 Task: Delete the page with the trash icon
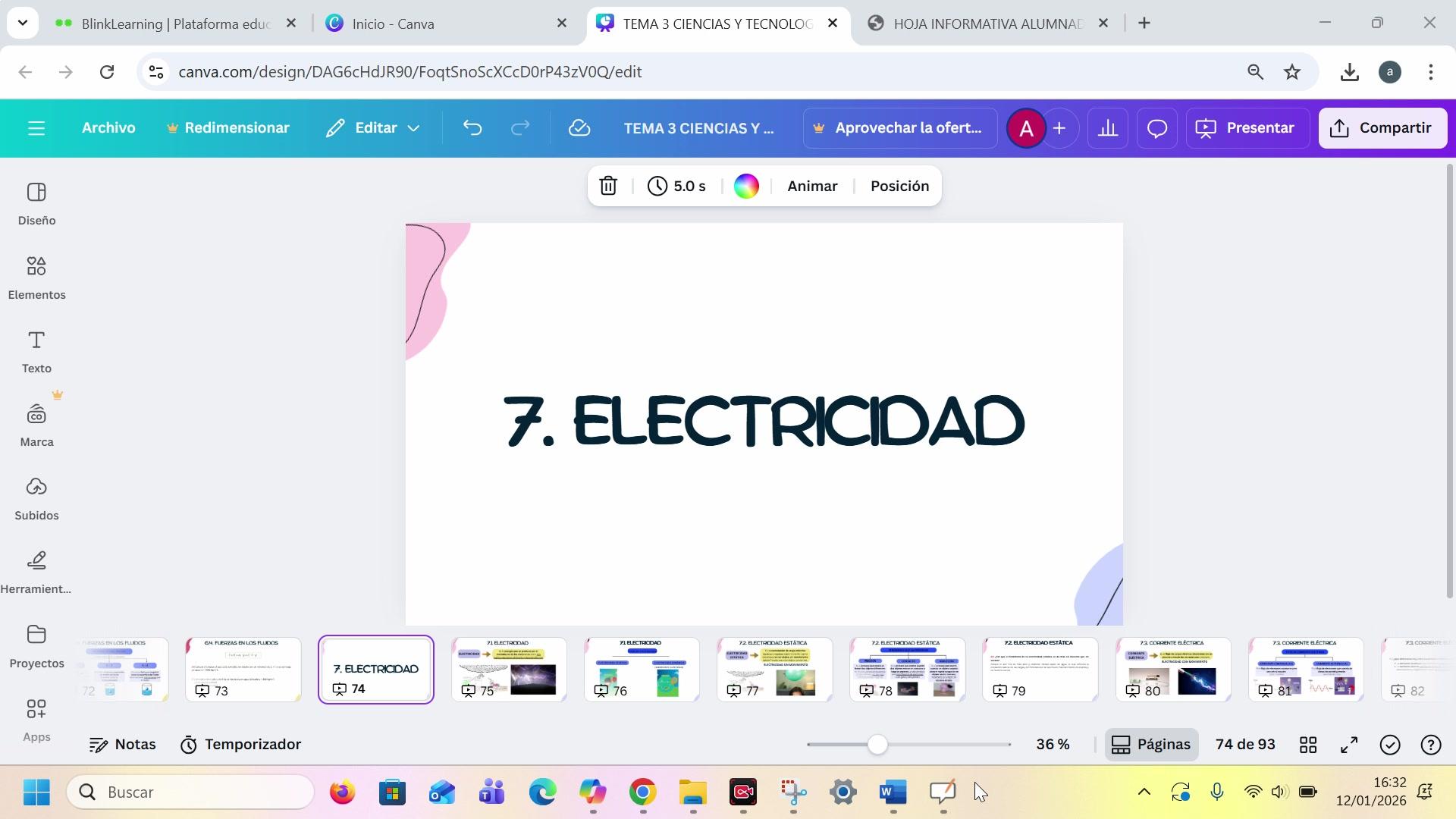point(608,187)
